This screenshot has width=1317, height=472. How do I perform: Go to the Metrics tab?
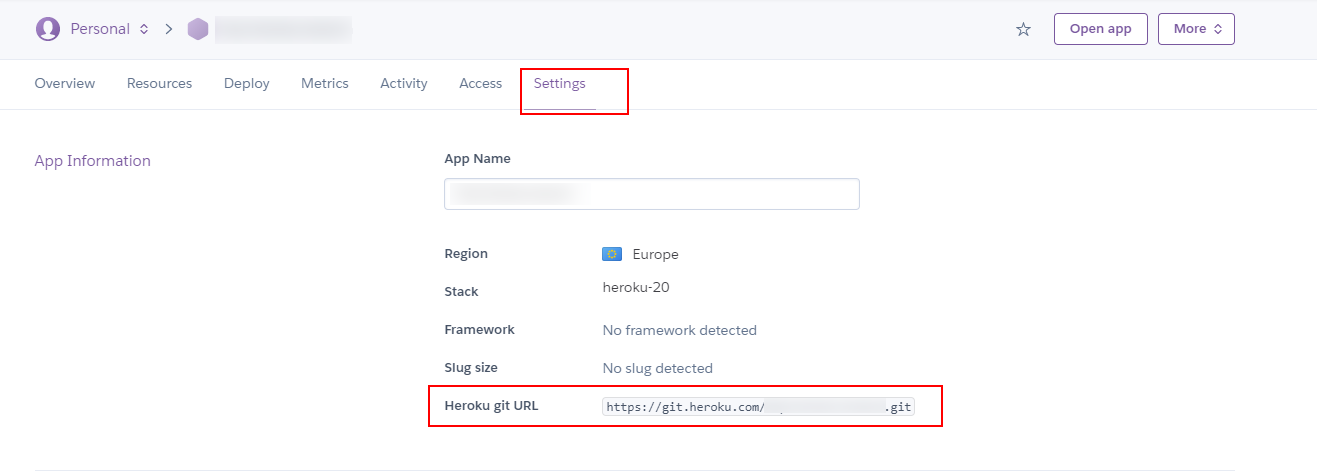pyautogui.click(x=325, y=84)
